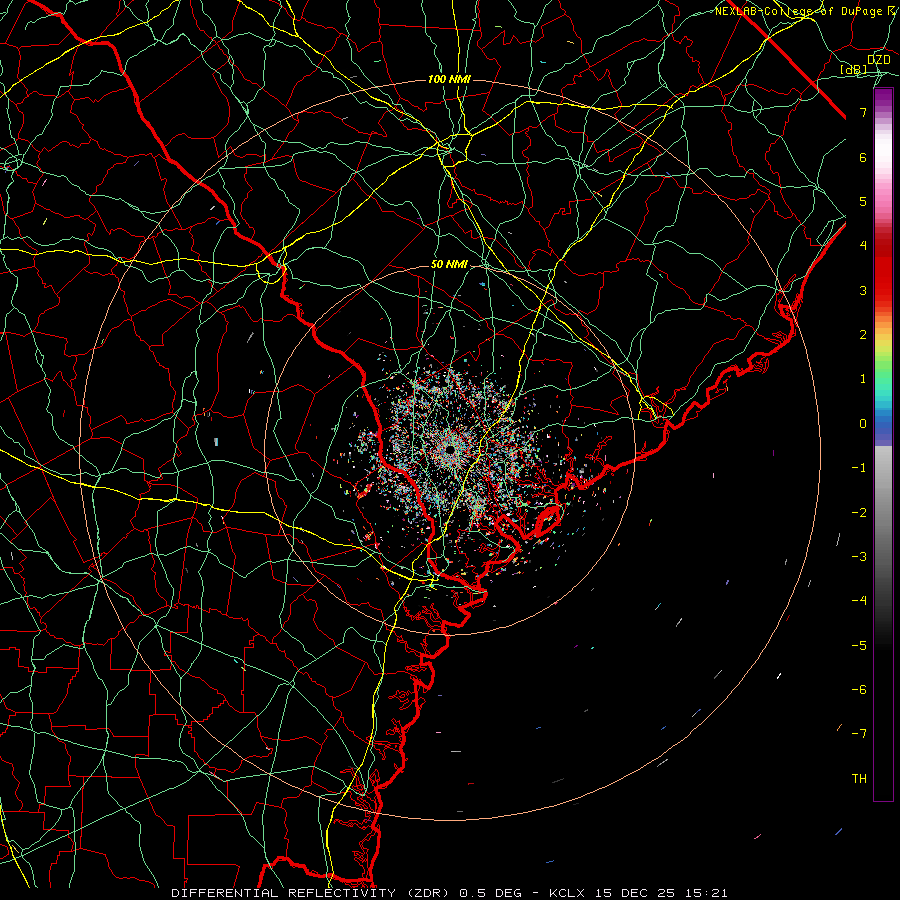The width and height of the screenshot is (900, 900).
Task: Click the 50 NMI range ring label
Action: [449, 264]
